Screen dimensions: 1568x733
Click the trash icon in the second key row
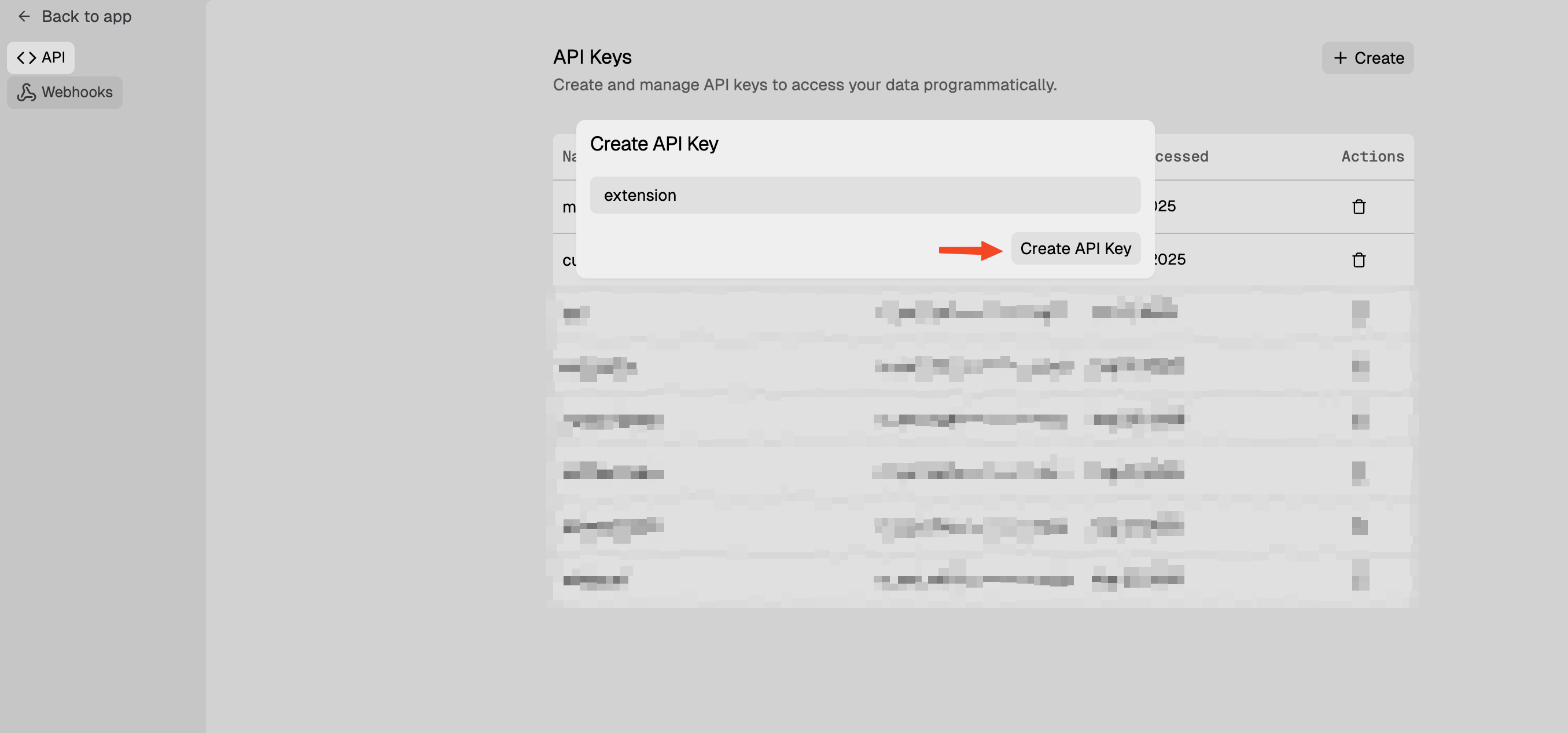pos(1359,260)
